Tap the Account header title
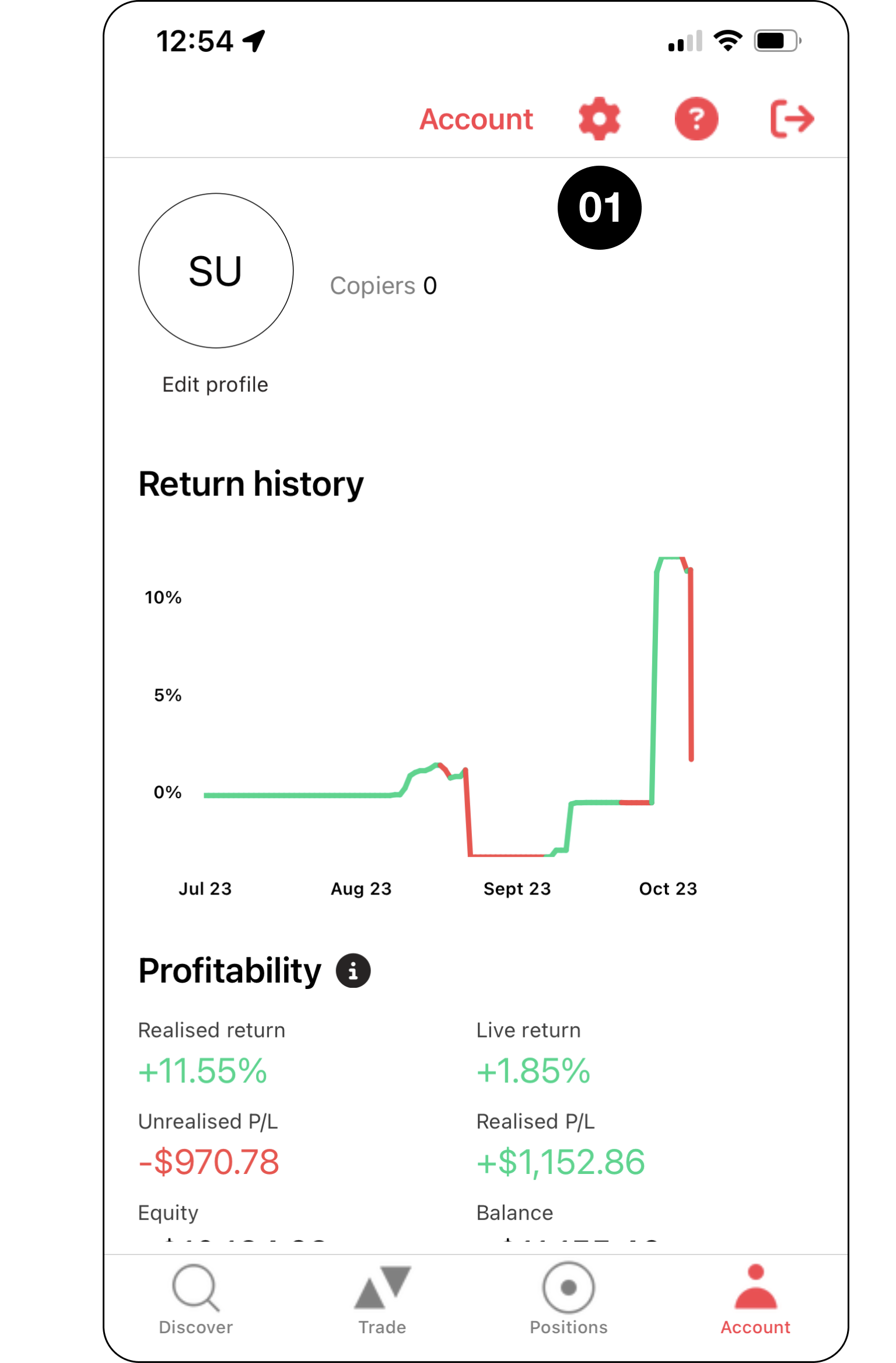Viewport: 896px width, 1363px height. coord(476,120)
